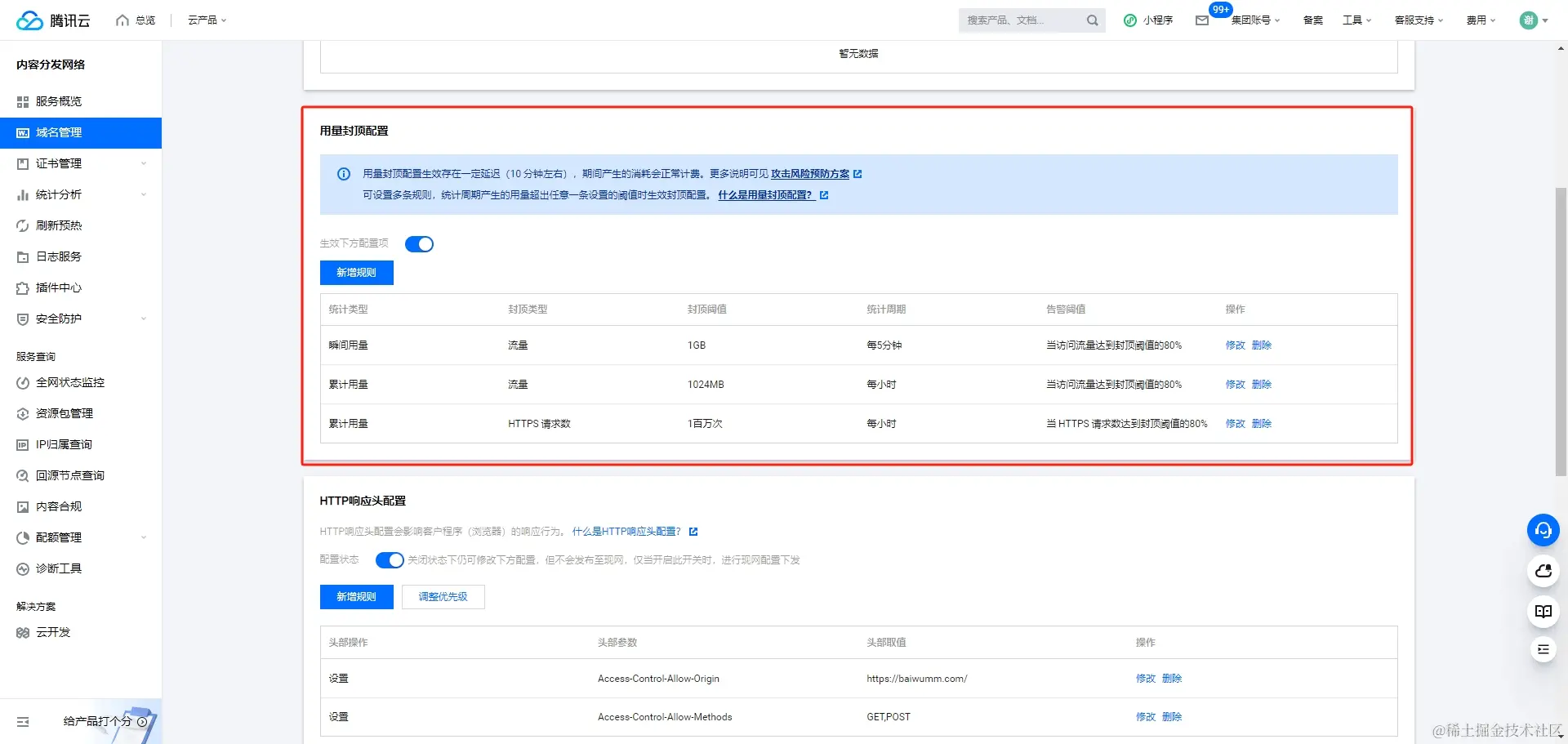Expand the certificate management menu
Viewport: 1568px width, 744px height.
[81, 163]
